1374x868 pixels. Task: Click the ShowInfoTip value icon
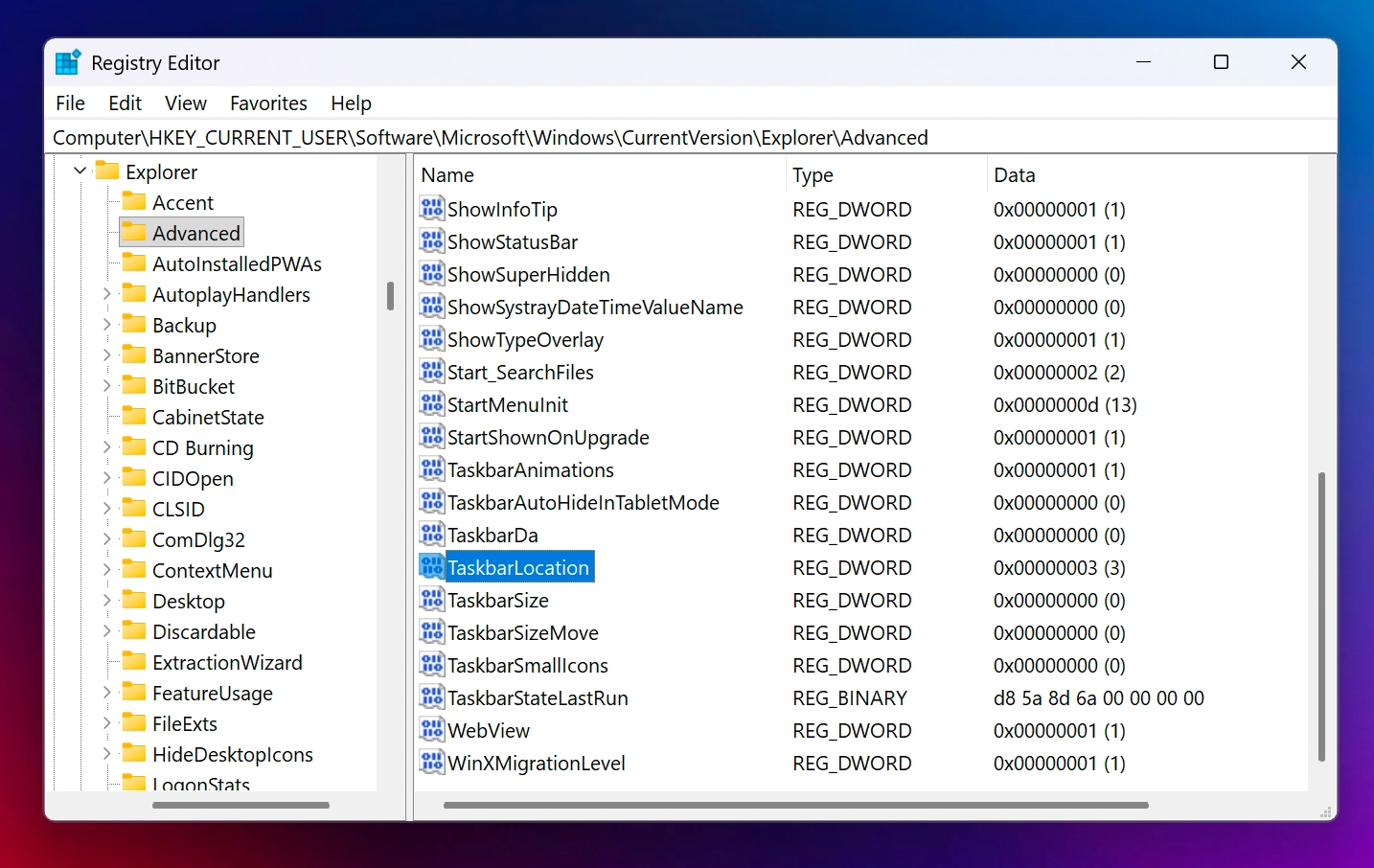click(x=432, y=208)
